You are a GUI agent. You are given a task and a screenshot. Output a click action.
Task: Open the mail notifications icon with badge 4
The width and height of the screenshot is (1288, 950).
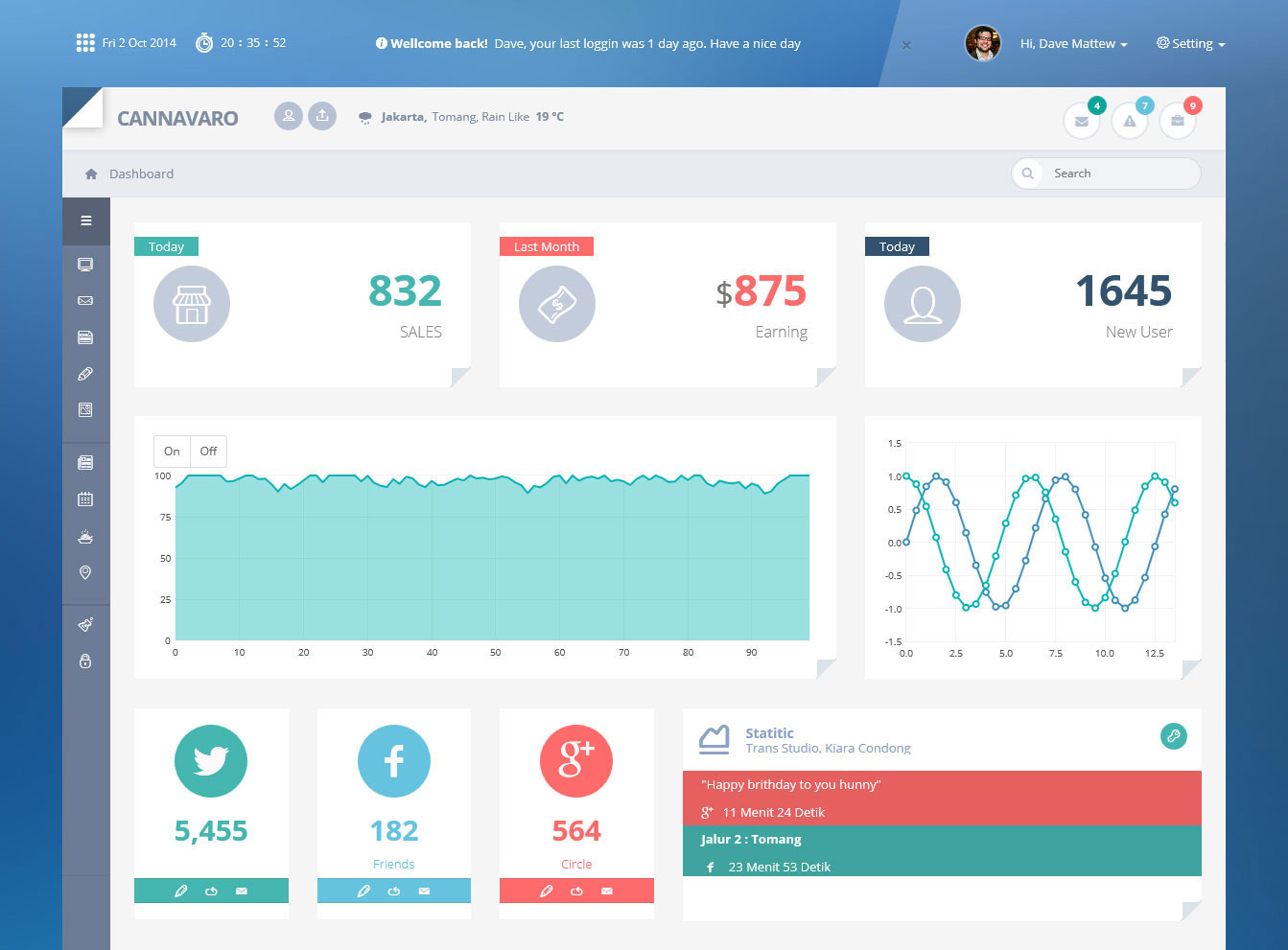coord(1082,121)
